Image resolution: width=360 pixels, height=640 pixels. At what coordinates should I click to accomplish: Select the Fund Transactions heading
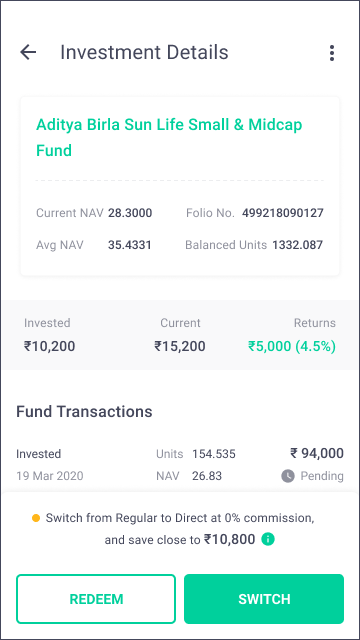pyautogui.click(x=84, y=411)
